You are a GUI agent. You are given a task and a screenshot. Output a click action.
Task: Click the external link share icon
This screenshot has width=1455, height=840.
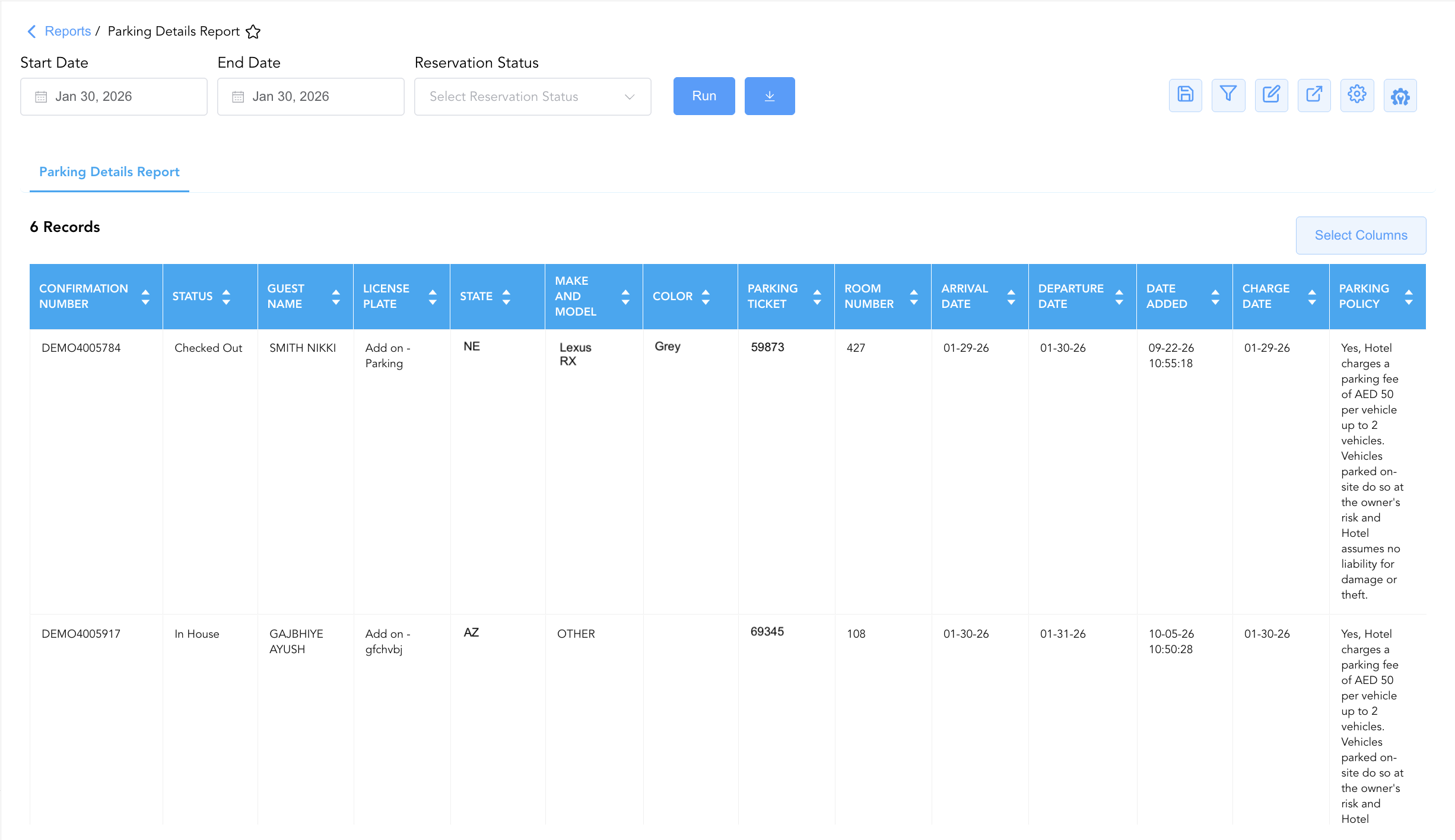(x=1314, y=95)
